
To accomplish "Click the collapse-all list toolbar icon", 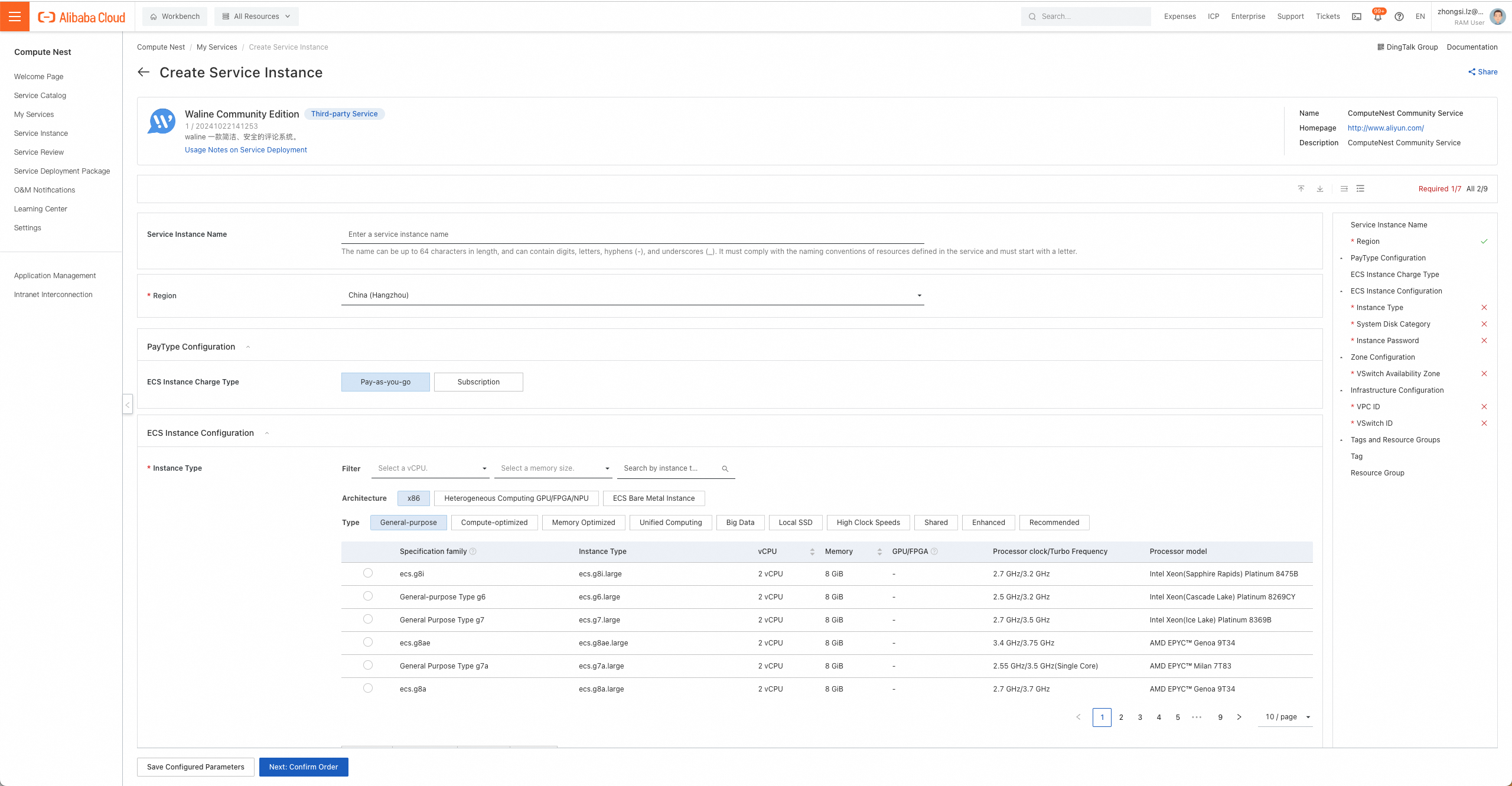I will click(1344, 189).
